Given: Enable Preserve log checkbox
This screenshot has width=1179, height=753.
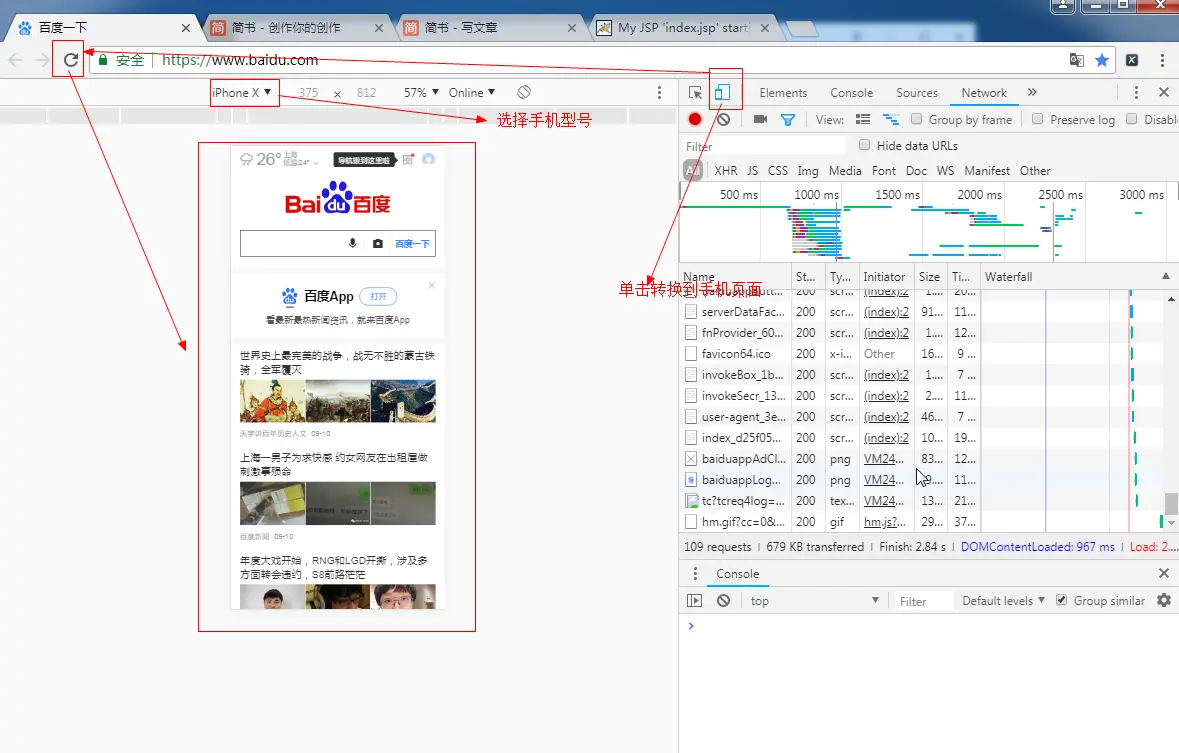Looking at the screenshot, I should coord(1038,119).
